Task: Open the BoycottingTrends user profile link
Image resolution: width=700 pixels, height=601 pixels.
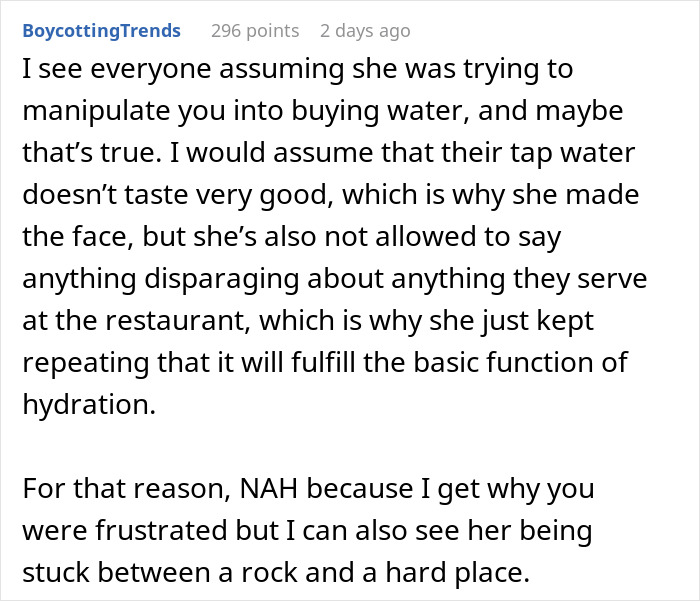Action: (x=101, y=31)
